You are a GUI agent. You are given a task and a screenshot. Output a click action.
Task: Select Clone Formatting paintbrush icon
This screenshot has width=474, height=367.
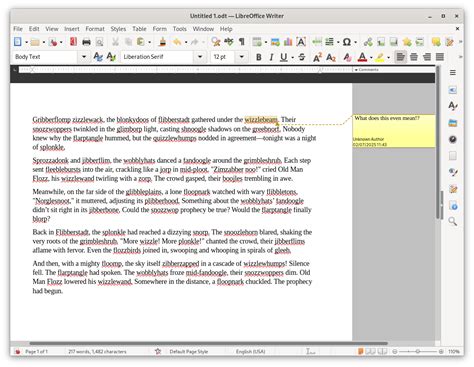tap(163, 42)
